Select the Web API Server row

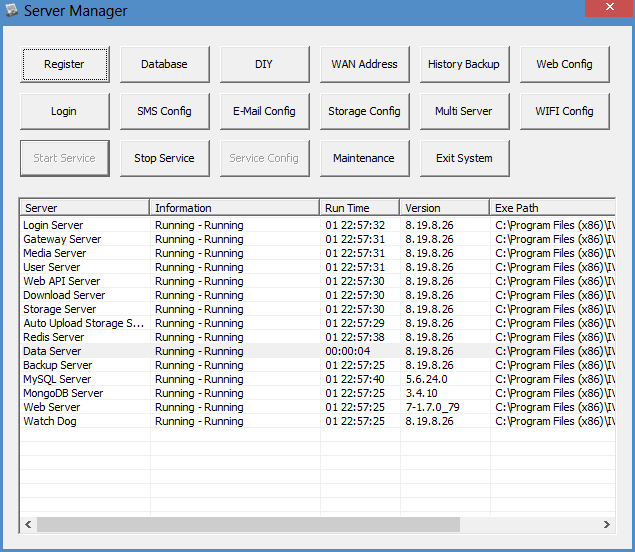(318, 281)
